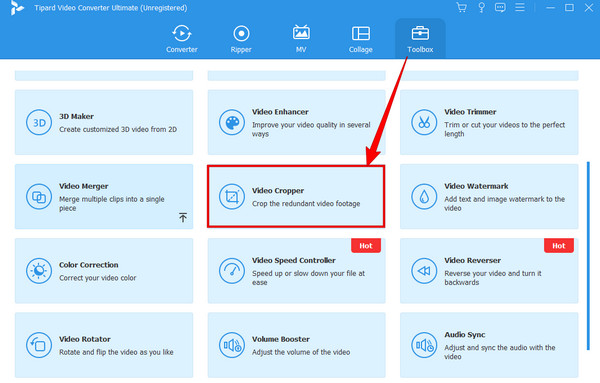The image size is (600, 383).
Task: Click the register key icon
Action: pos(481,7)
